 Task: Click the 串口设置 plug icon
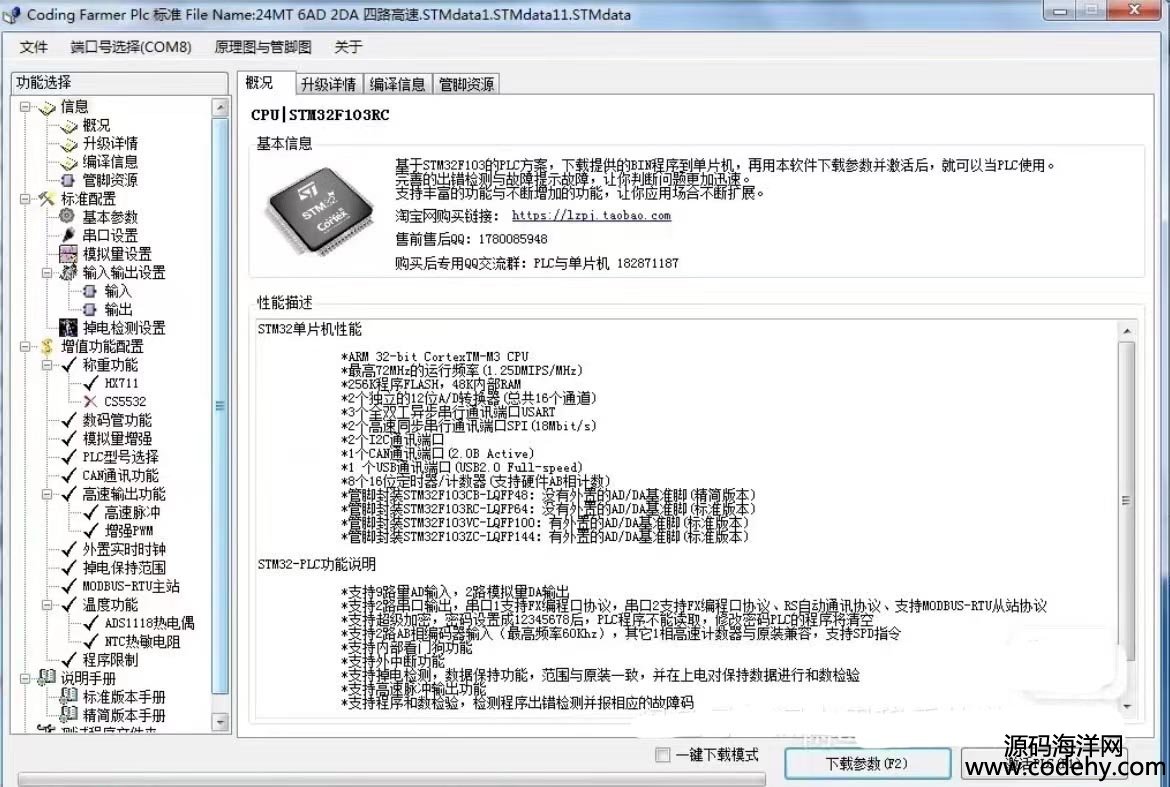pyautogui.click(x=69, y=235)
